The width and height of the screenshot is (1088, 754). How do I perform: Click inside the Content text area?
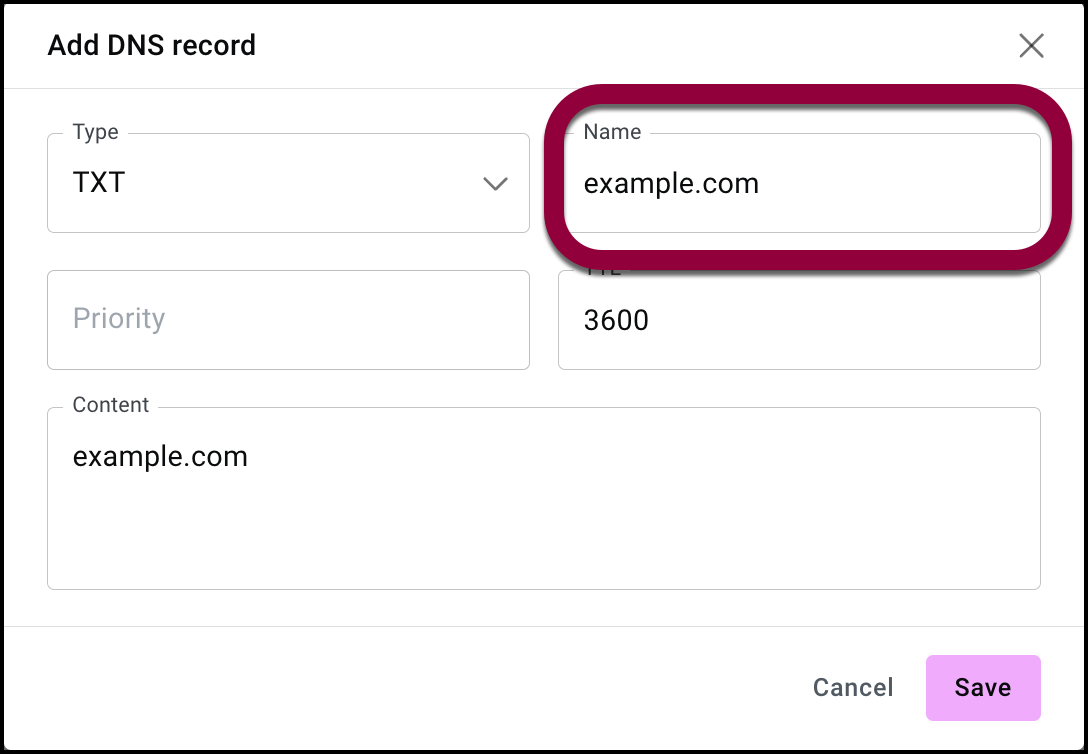point(543,498)
